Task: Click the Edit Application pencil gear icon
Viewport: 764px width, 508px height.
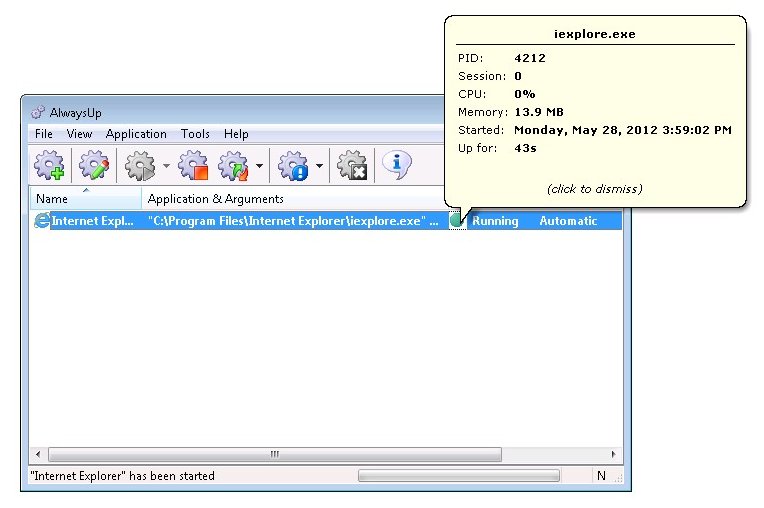Action: [94, 166]
